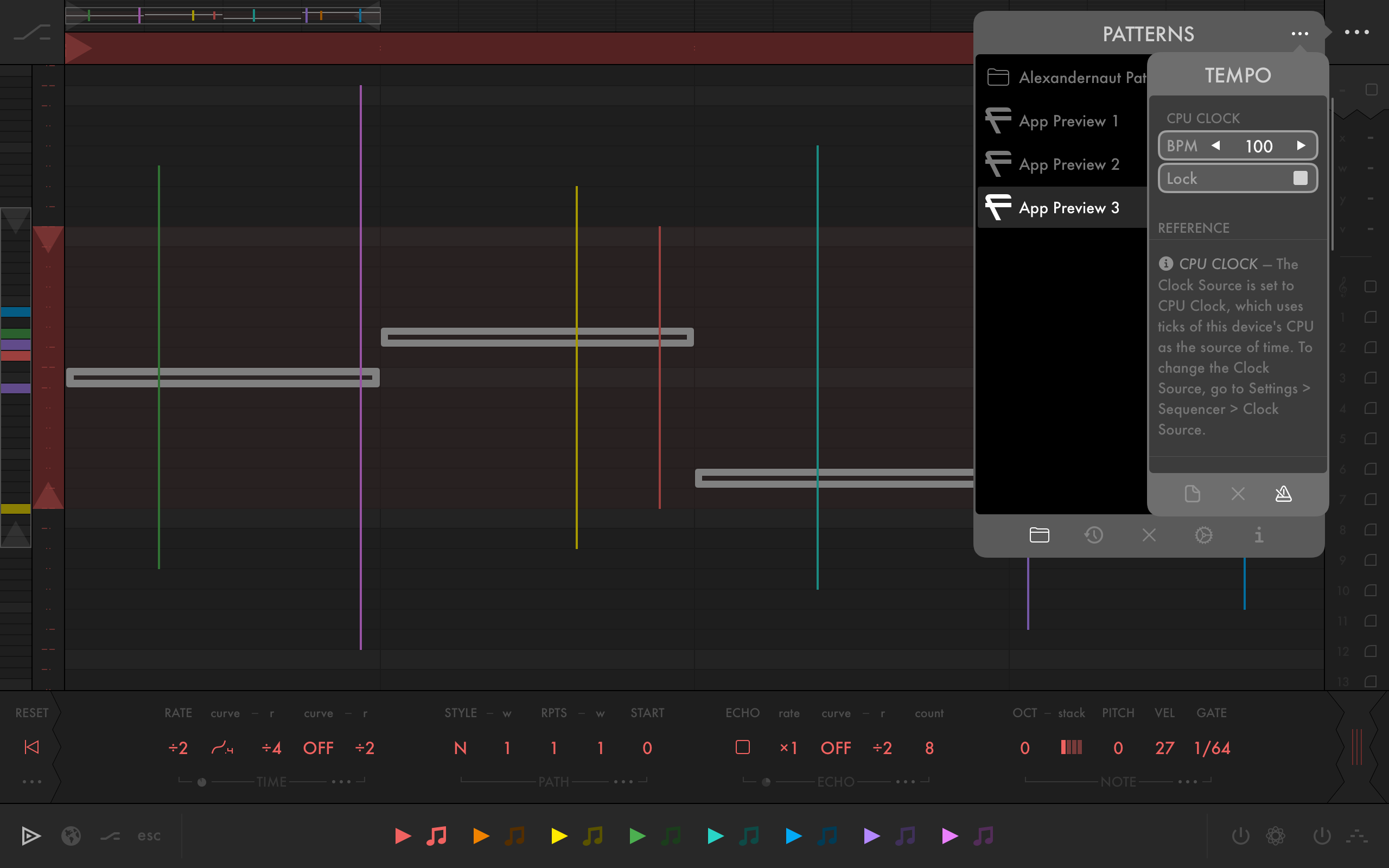Click the metronome icon in the Tempo panel
The image size is (1389, 868).
[1283, 494]
